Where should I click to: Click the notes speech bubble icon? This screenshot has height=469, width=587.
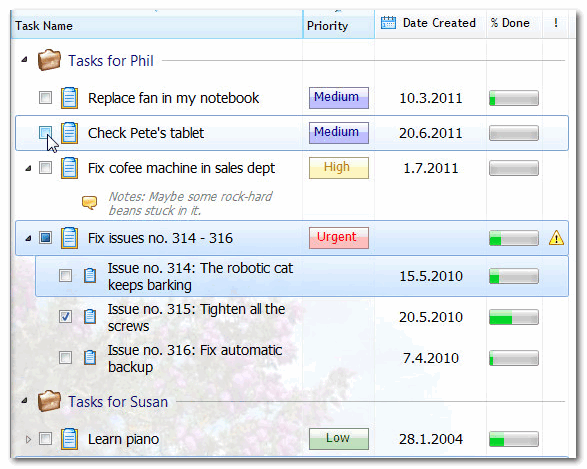89,203
